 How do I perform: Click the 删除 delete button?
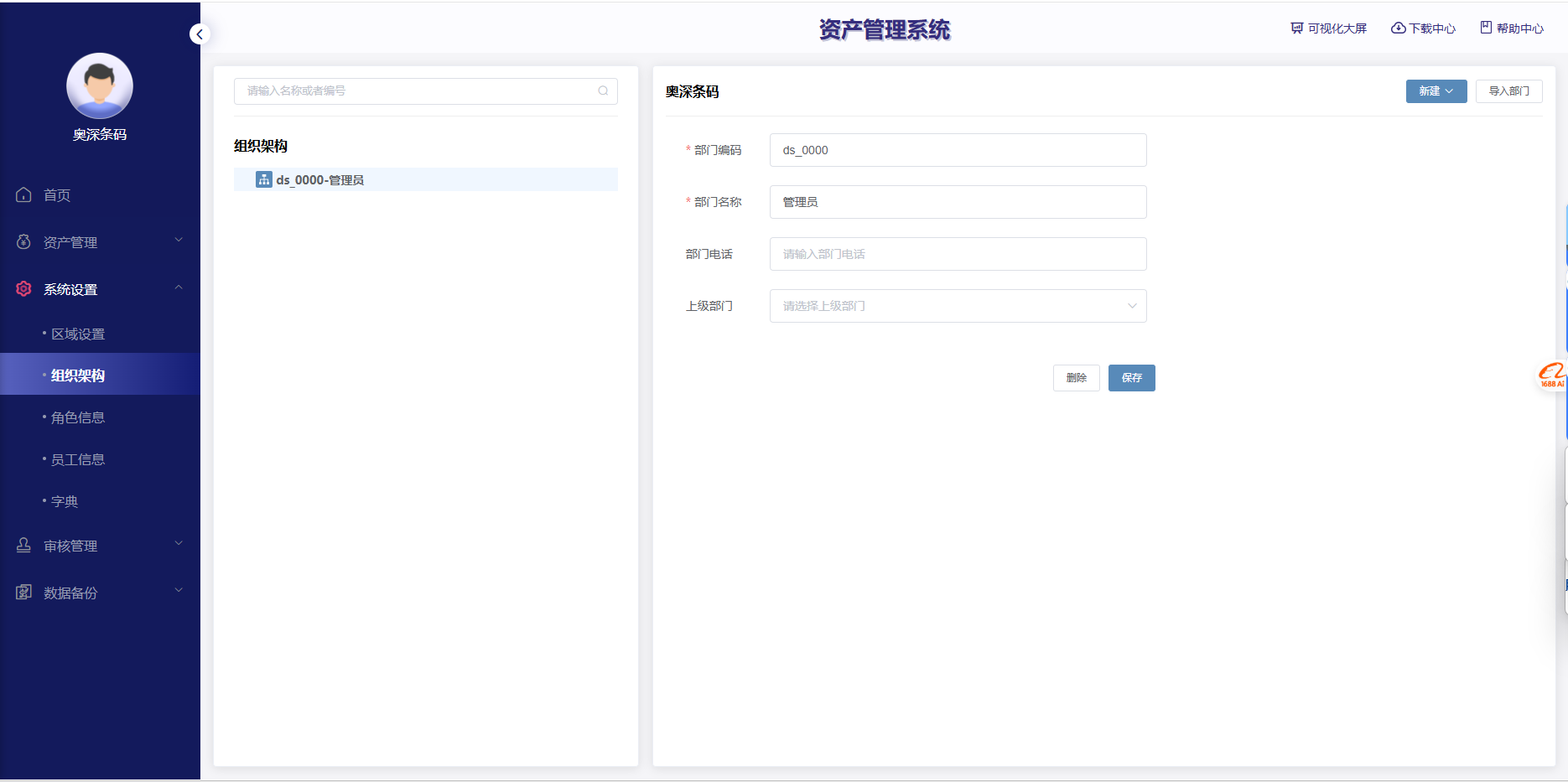[1076, 378]
